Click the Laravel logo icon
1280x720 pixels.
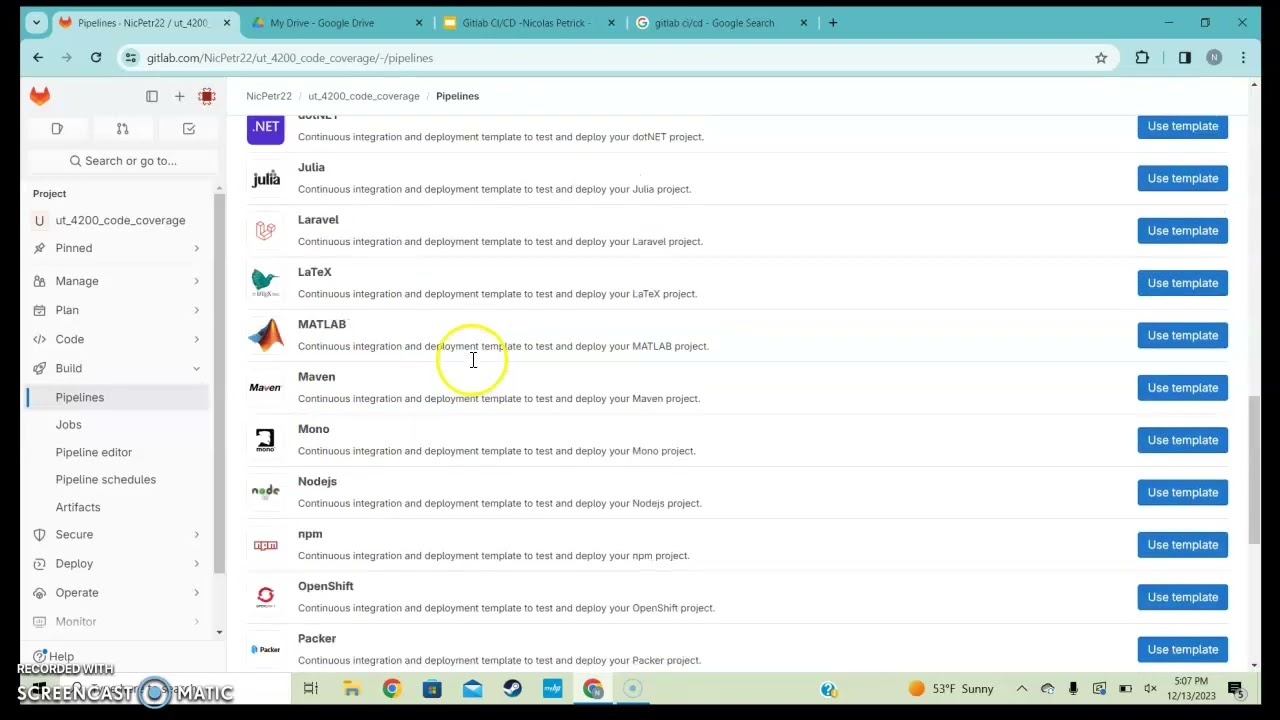point(265,231)
